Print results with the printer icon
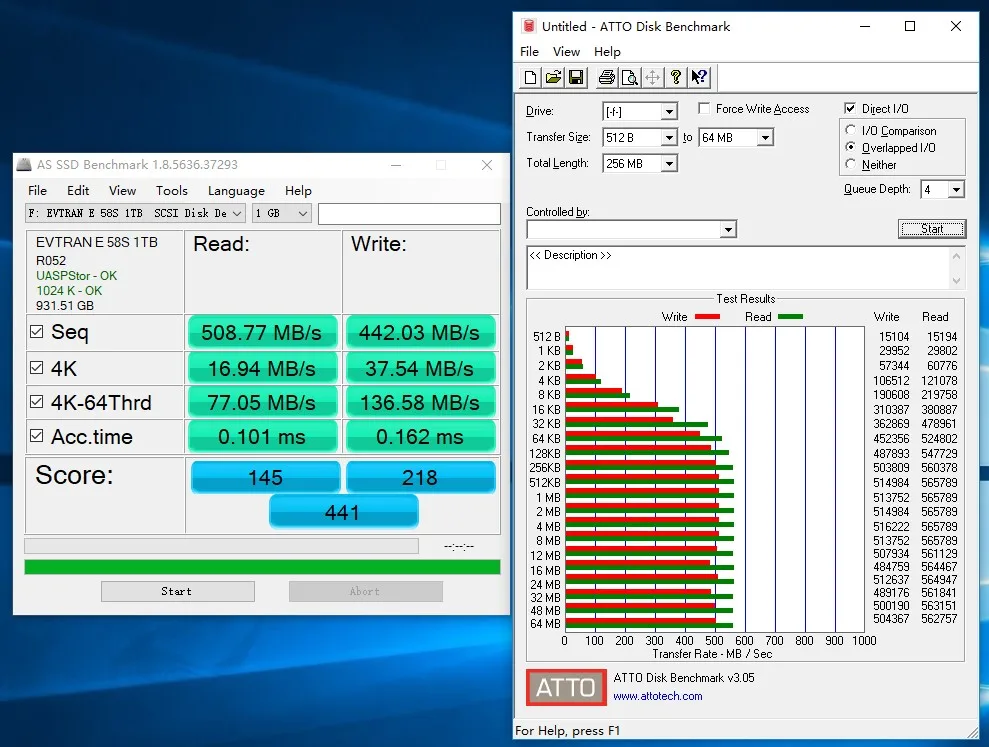 point(607,78)
